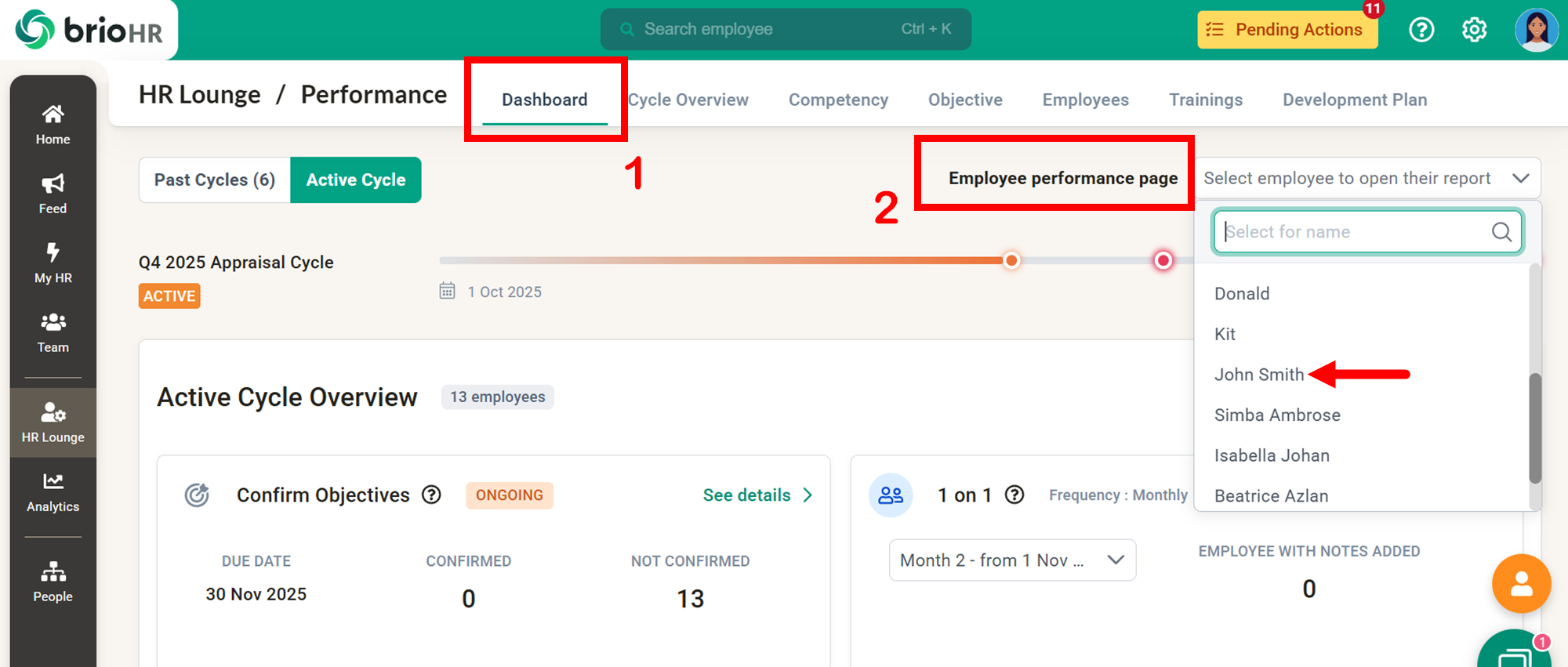The height and width of the screenshot is (667, 1568).
Task: Expand the select employee report dropdown
Action: [1367, 179]
